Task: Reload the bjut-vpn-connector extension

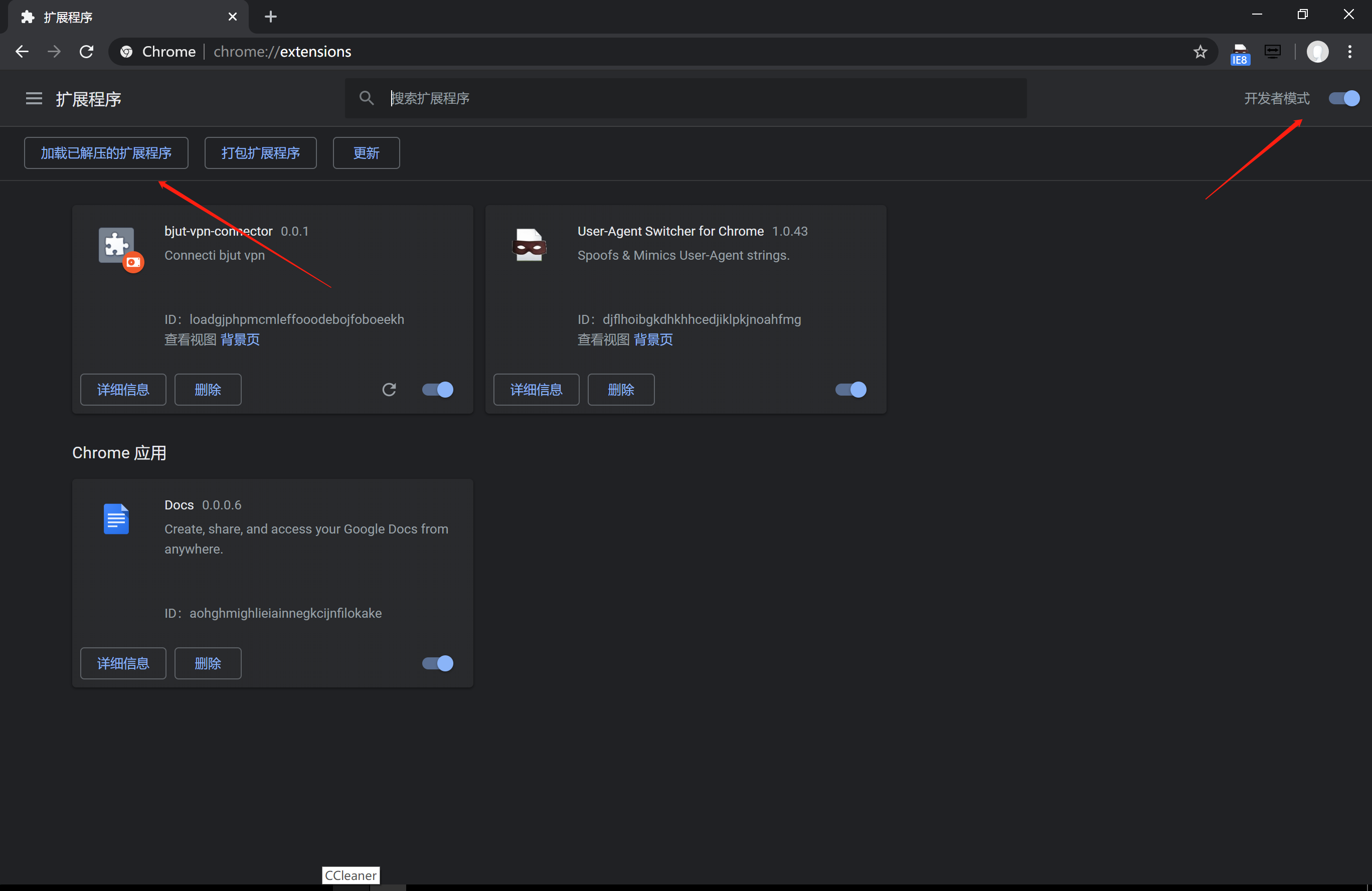Action: click(x=389, y=390)
